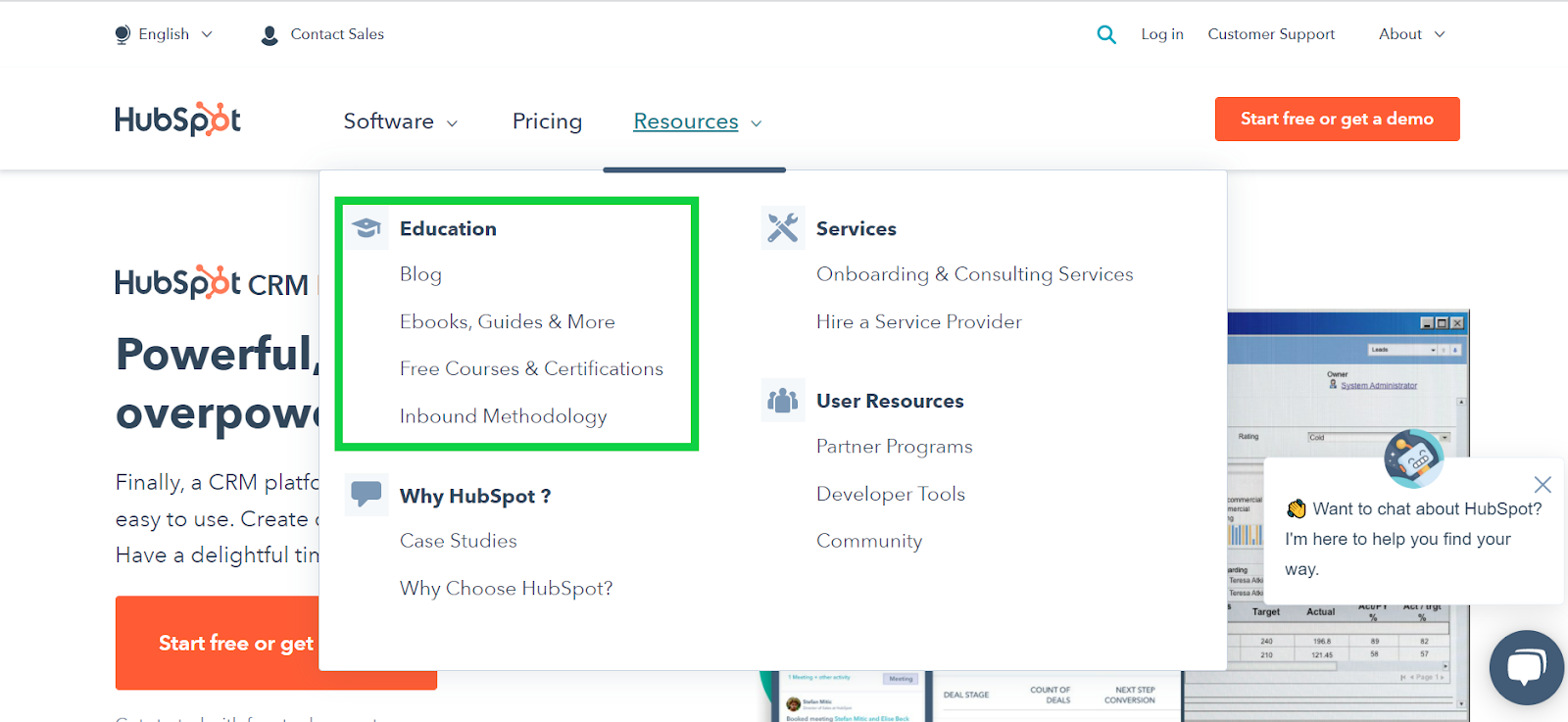The image size is (1568, 722).
Task: Click the Why HubSpot speech bubble icon
Action: (367, 494)
